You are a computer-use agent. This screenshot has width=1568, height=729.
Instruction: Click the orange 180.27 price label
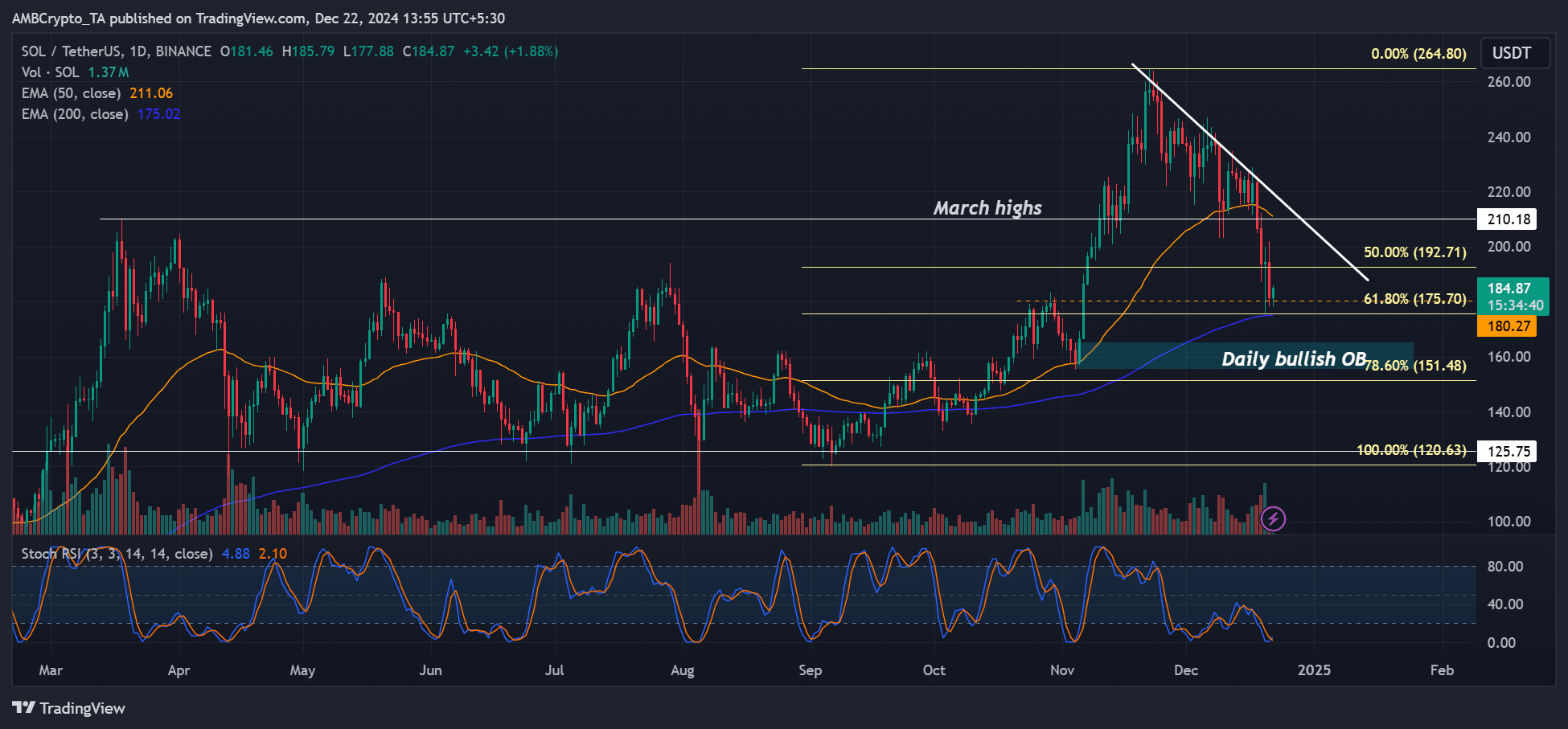point(1508,326)
